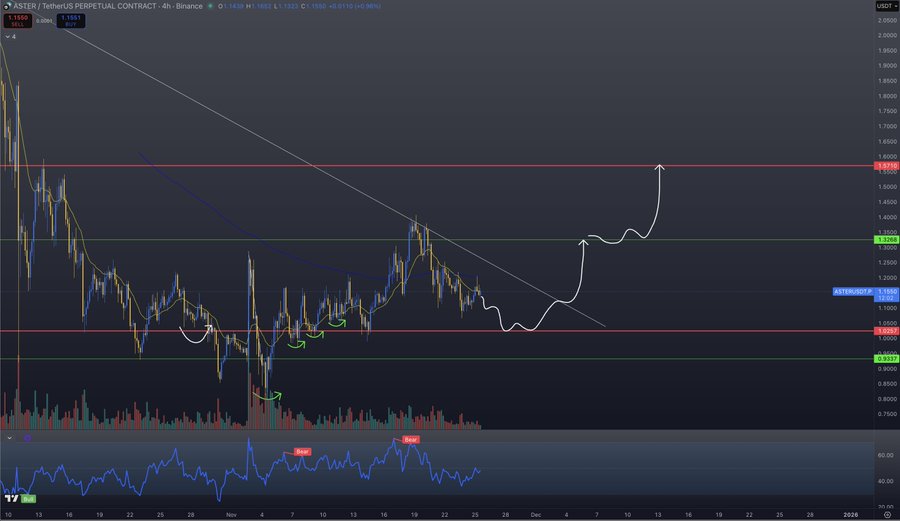
Task: Click the 60.00 RSI scale value
Action: click(x=885, y=455)
